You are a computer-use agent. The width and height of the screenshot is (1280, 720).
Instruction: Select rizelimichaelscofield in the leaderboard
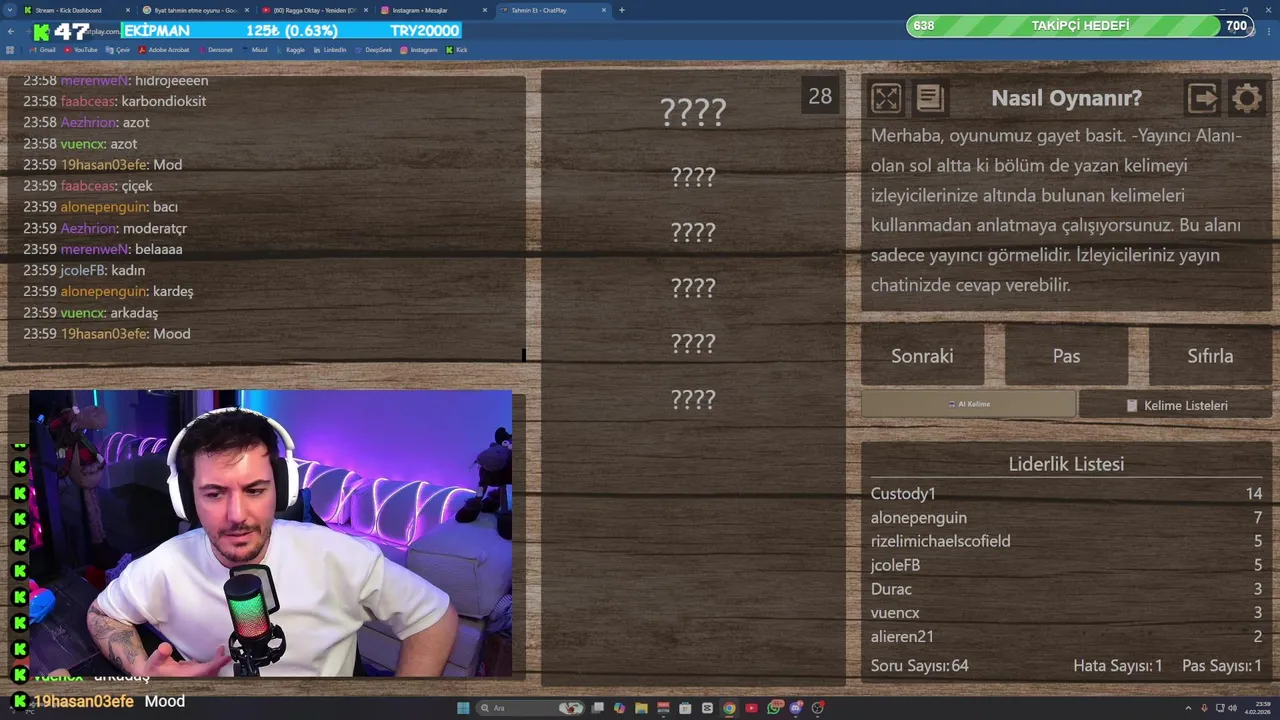[940, 541]
